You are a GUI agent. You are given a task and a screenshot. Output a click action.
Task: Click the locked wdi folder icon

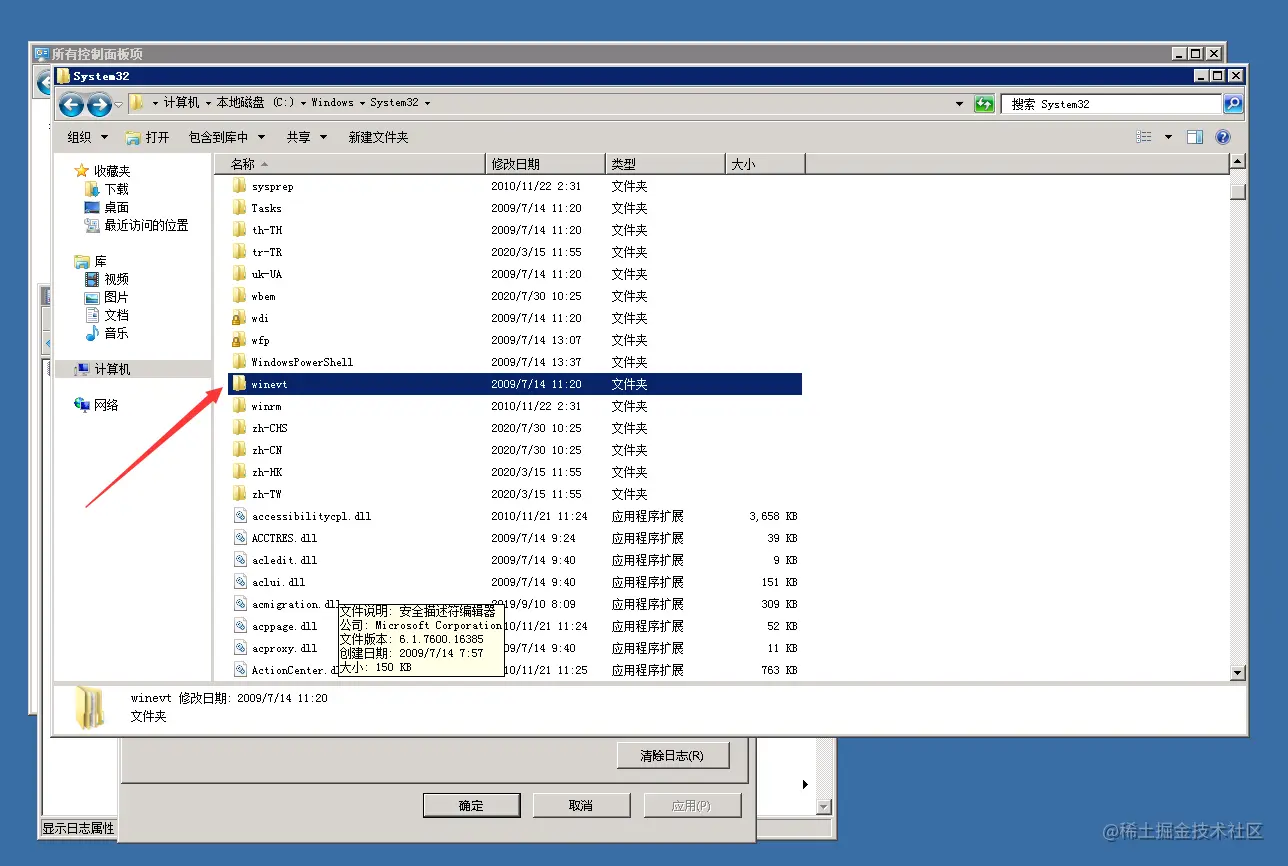click(x=239, y=318)
